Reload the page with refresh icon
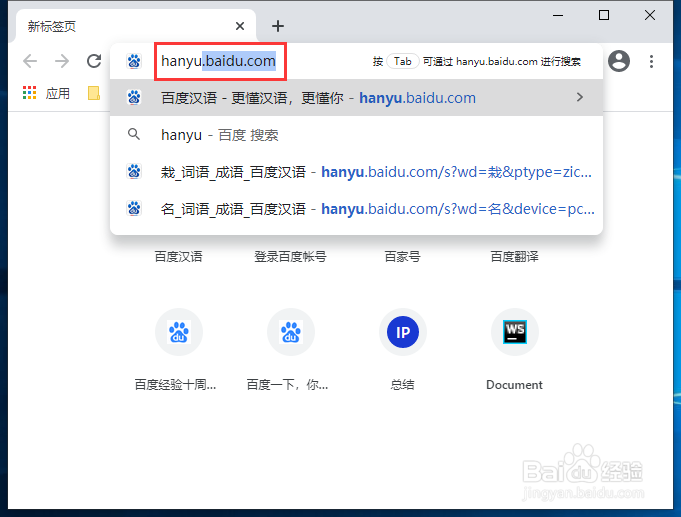This screenshot has height=517, width=681. click(94, 61)
